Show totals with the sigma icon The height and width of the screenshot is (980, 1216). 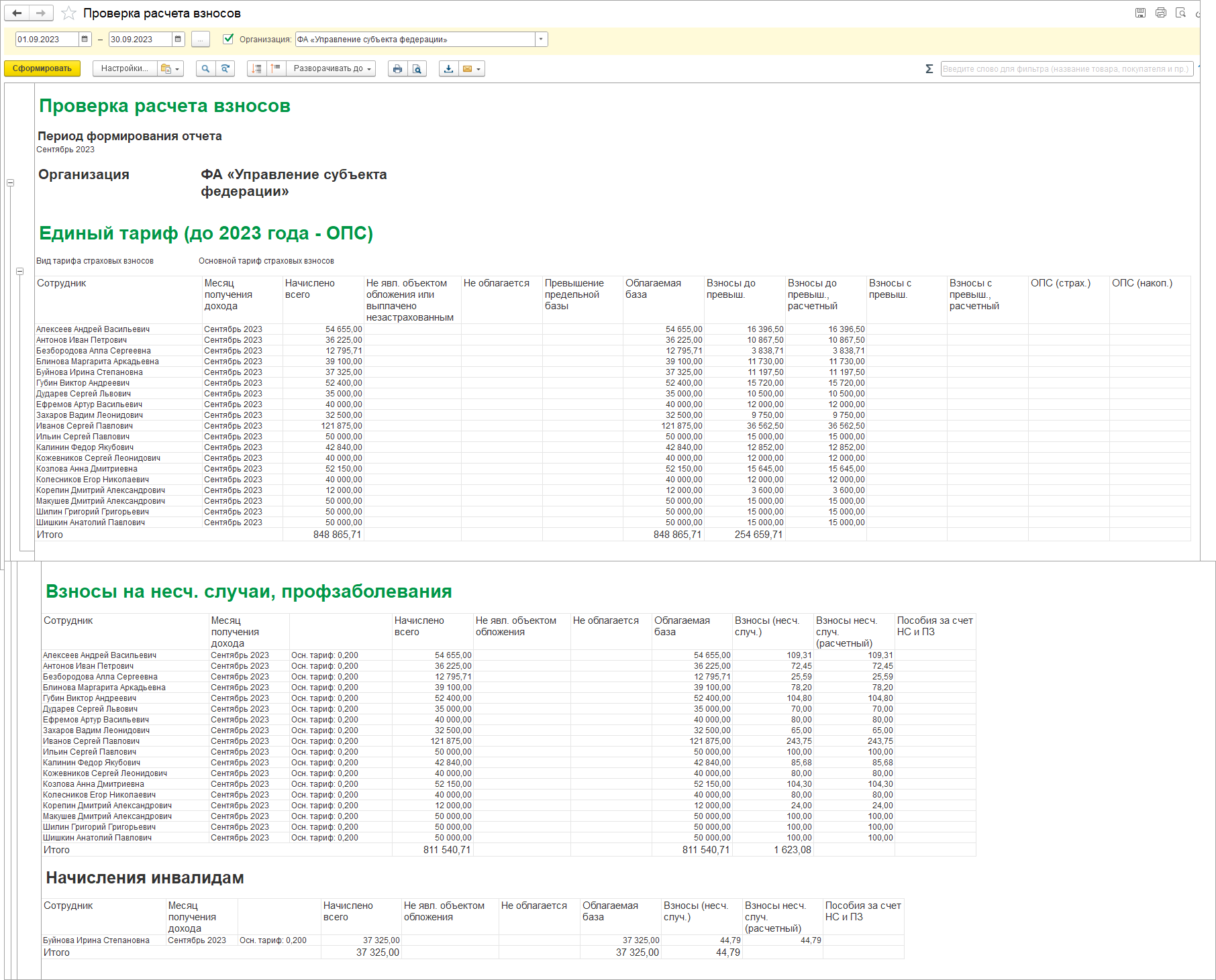929,68
